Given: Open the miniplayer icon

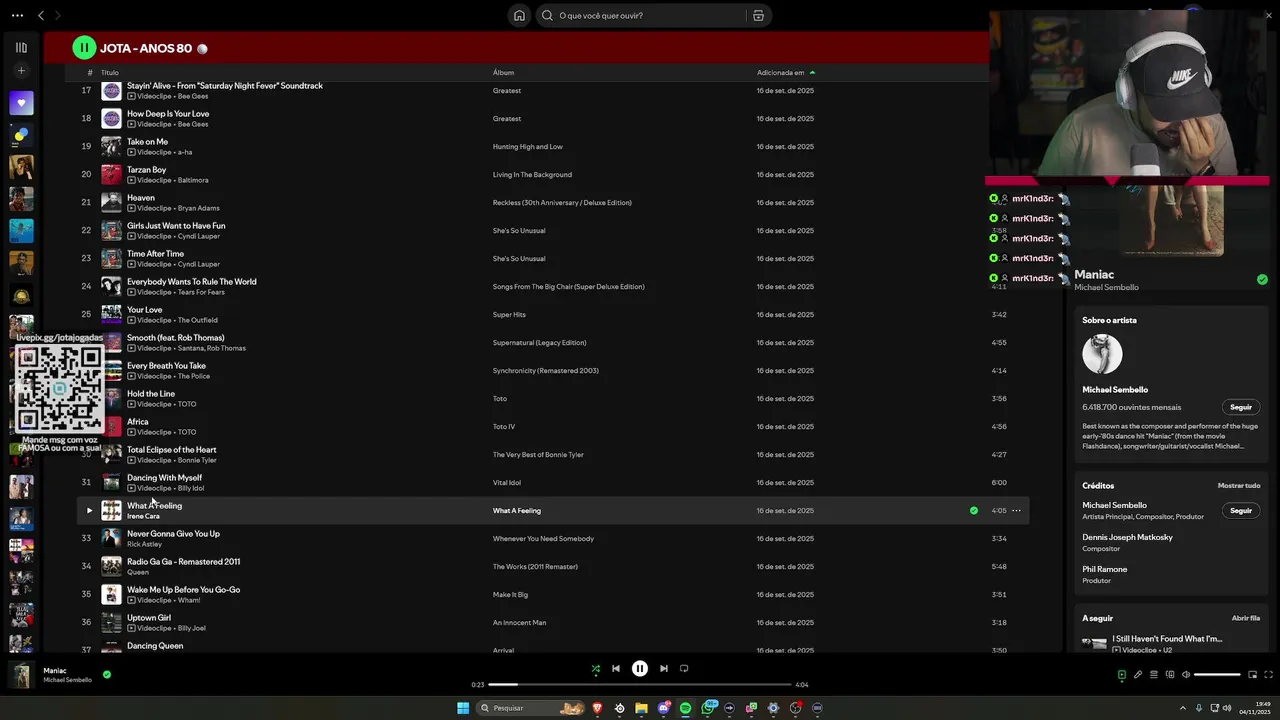Looking at the screenshot, I should 1252,675.
